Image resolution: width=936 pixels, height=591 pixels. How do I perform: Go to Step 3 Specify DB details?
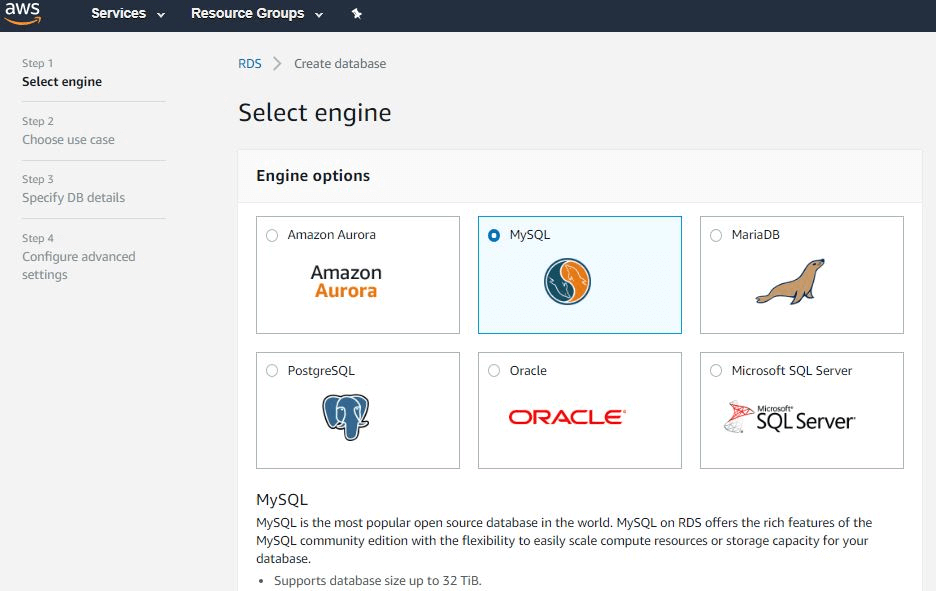73,189
